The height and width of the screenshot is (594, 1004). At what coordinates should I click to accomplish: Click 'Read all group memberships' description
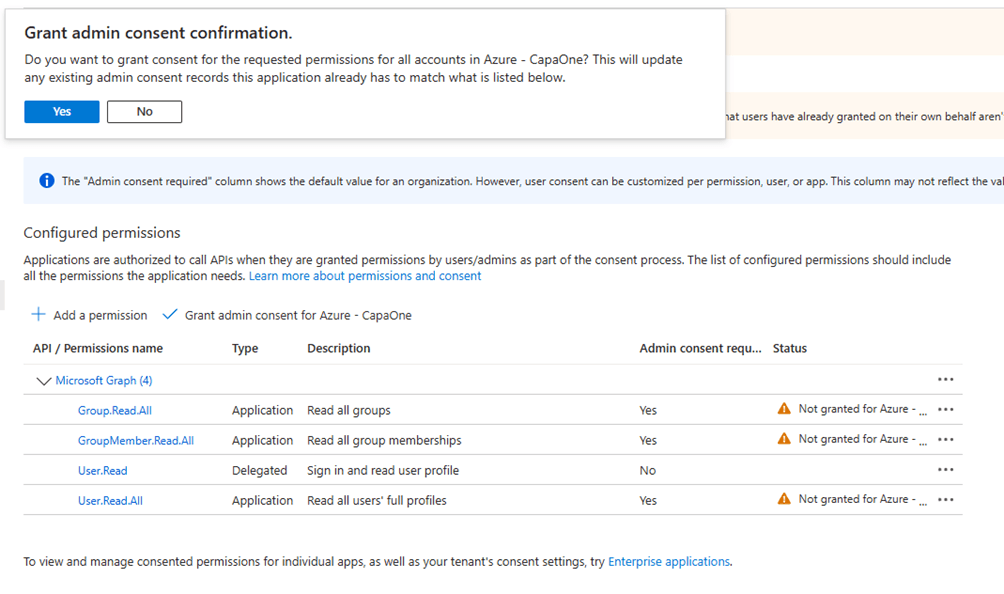tap(384, 440)
